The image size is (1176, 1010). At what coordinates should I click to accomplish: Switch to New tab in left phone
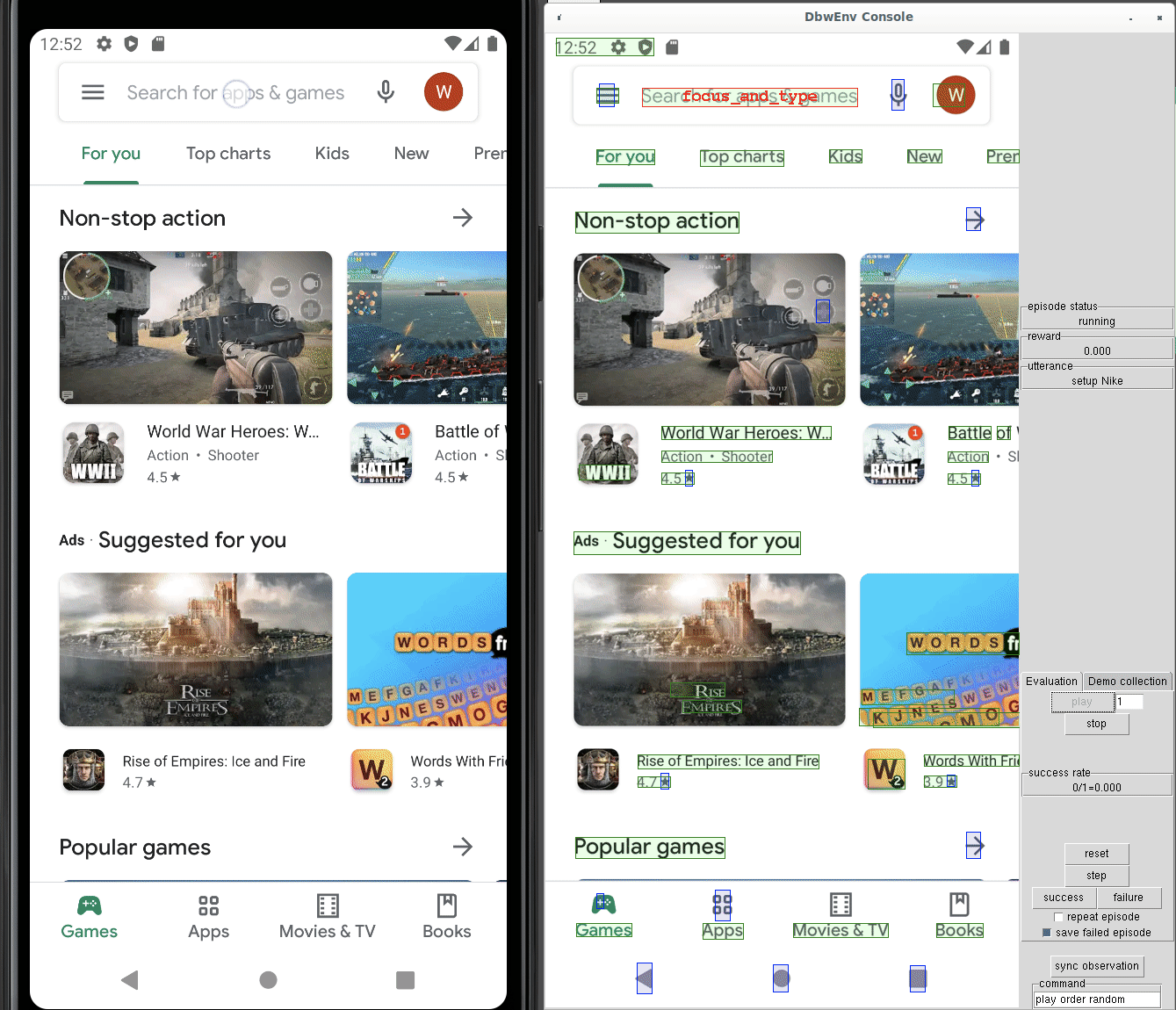[x=411, y=154]
